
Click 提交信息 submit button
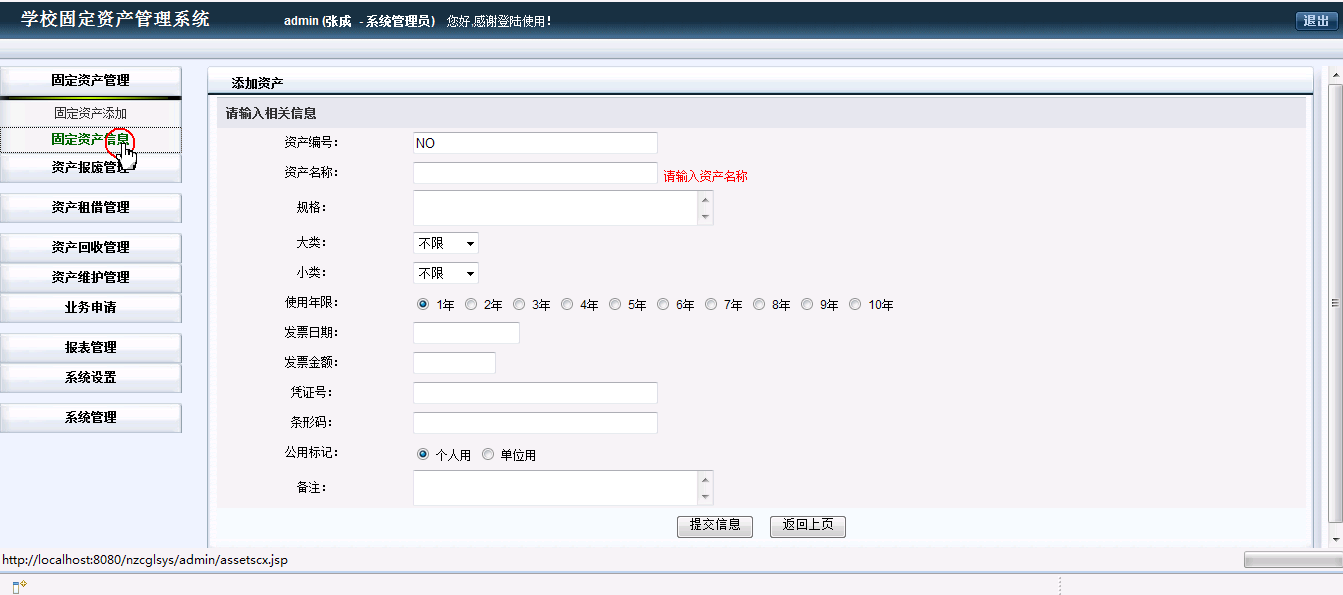pyautogui.click(x=715, y=526)
